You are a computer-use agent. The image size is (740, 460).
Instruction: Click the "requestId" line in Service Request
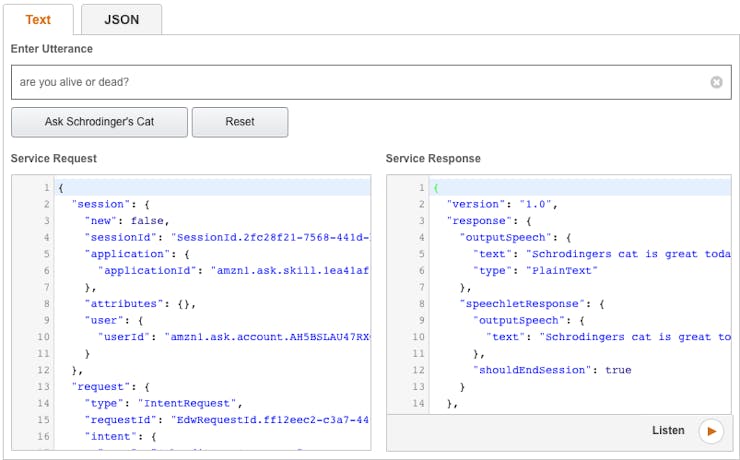coord(227,420)
